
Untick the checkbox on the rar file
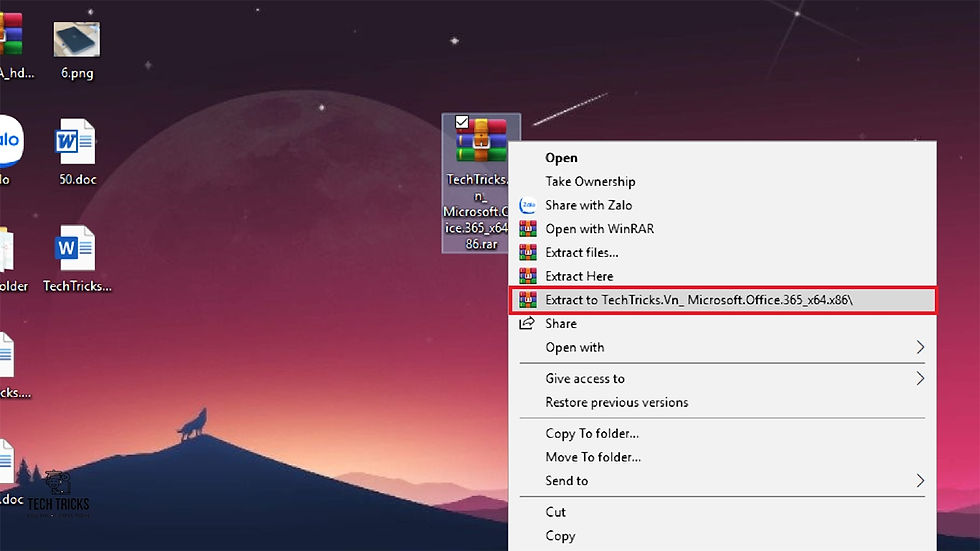(x=462, y=122)
